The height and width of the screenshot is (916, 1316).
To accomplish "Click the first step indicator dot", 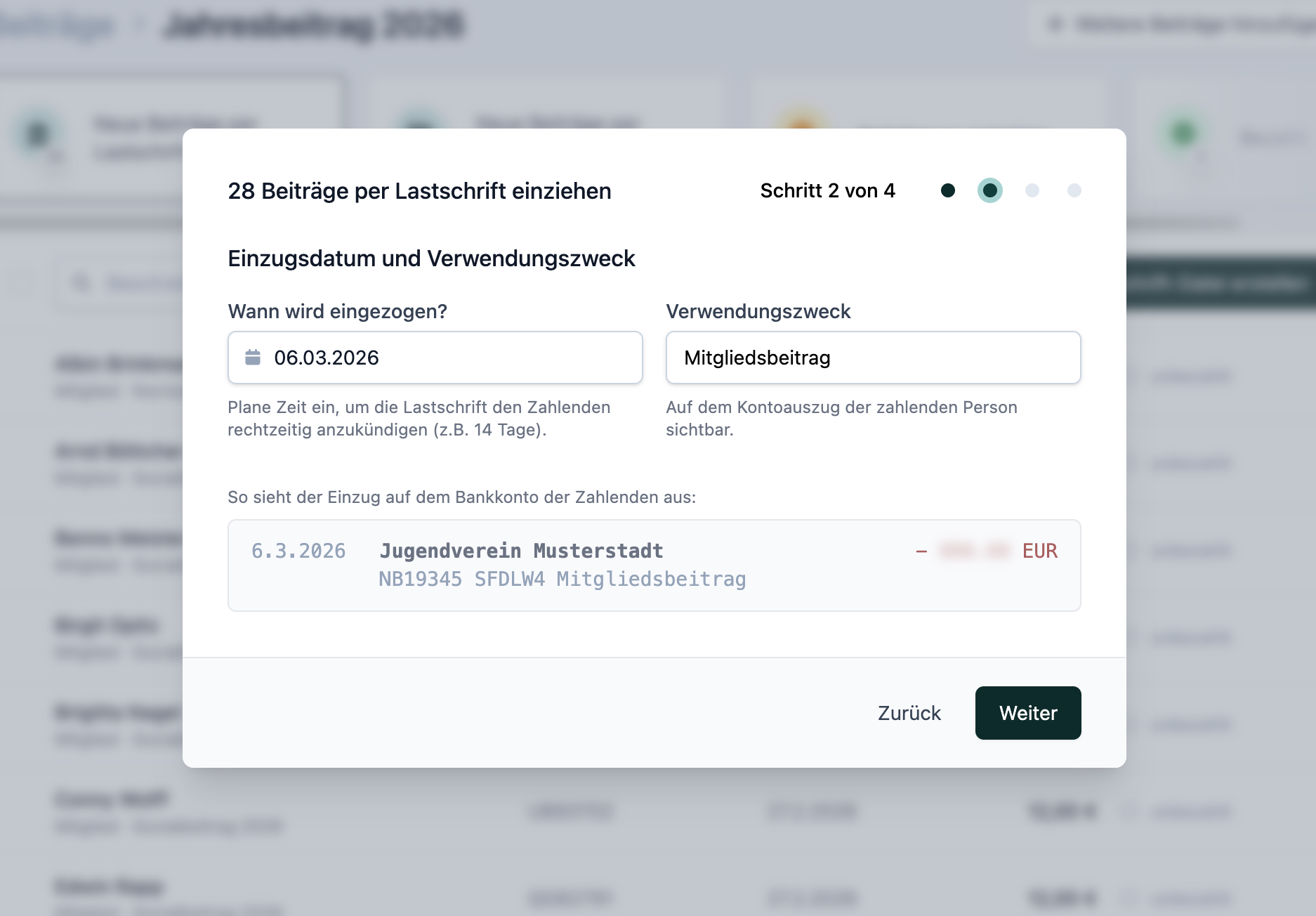I will (948, 190).
